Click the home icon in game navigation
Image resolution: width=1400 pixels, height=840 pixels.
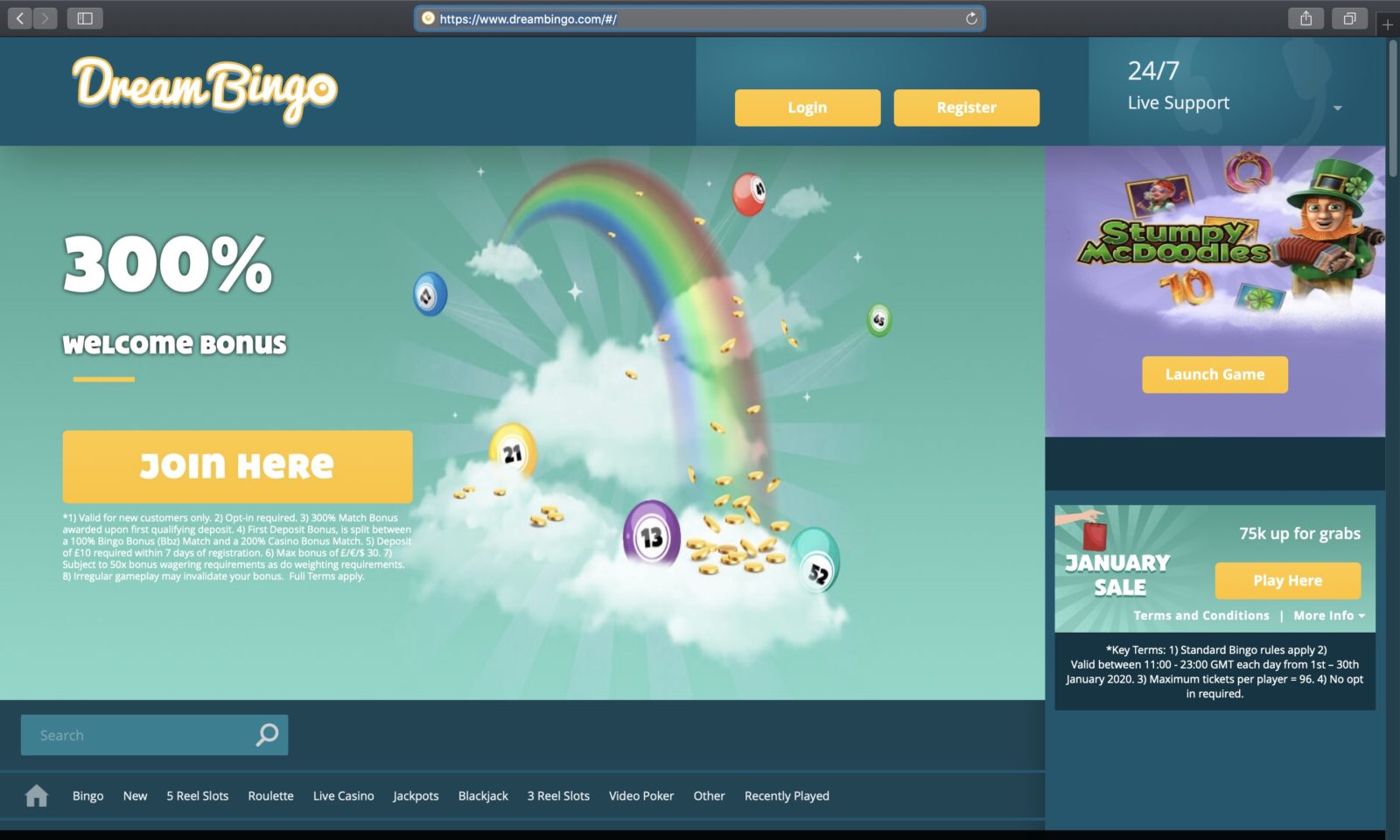(x=37, y=795)
